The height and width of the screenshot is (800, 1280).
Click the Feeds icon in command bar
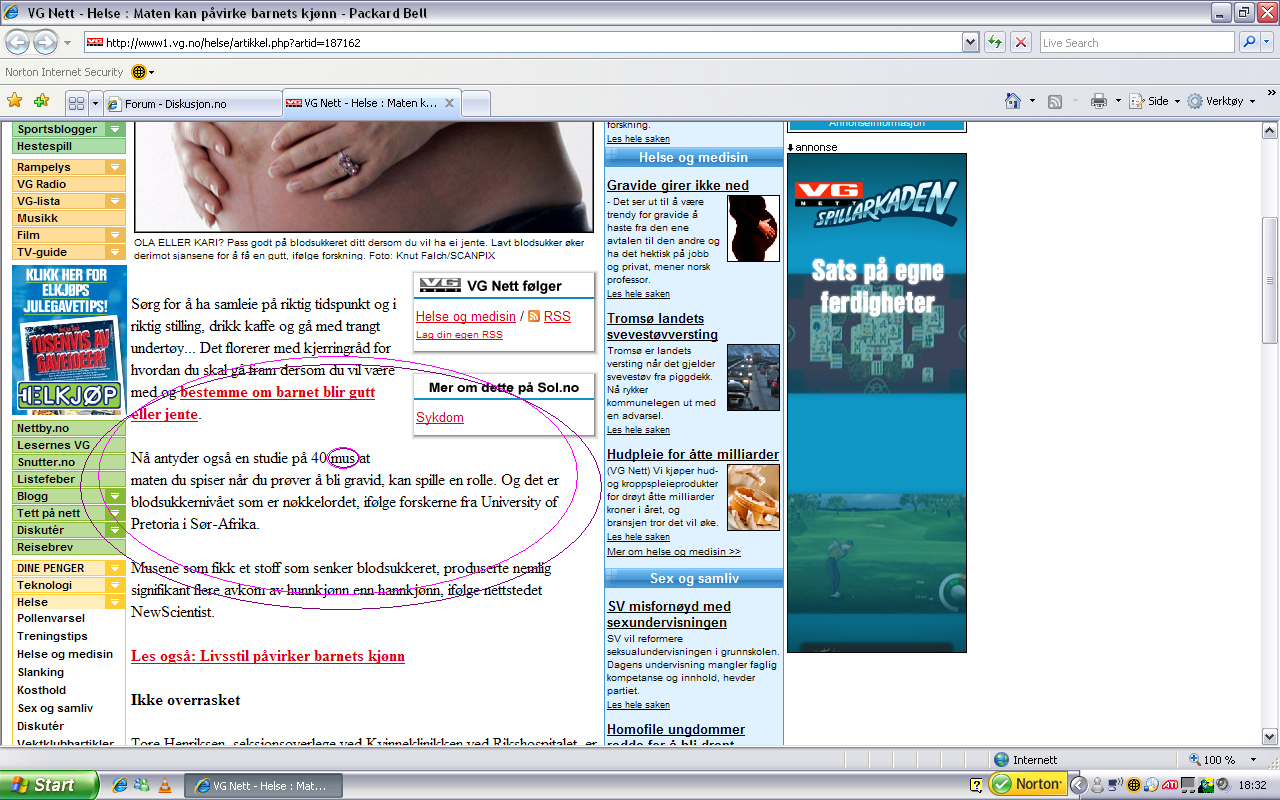click(1054, 101)
